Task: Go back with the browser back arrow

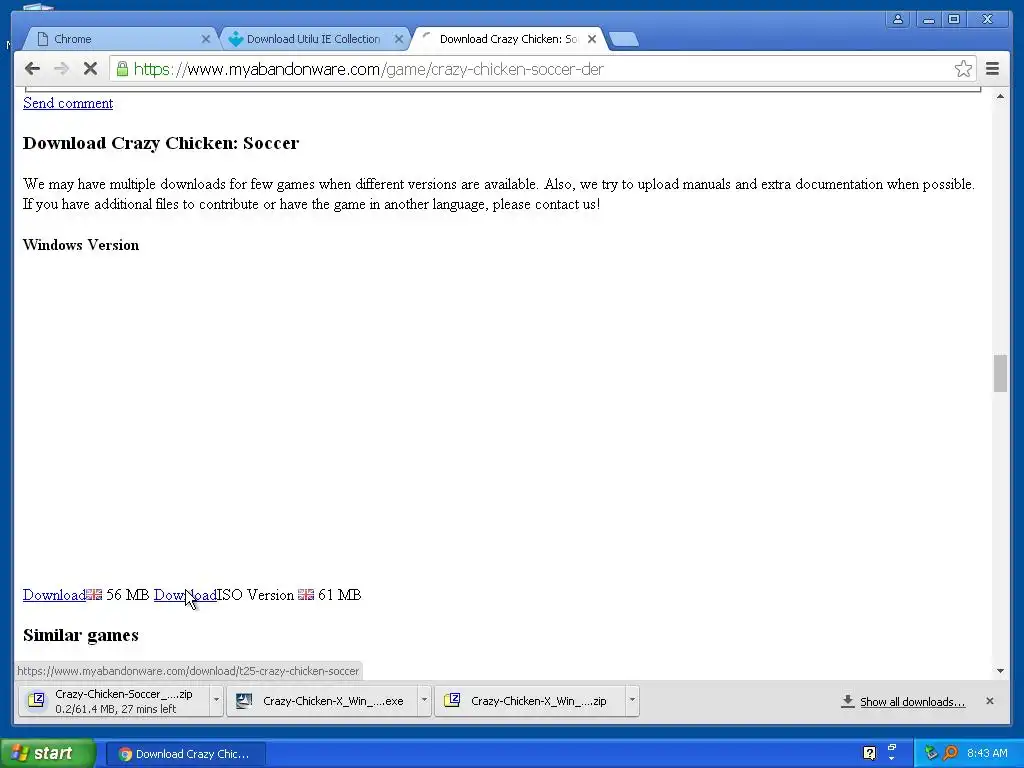Action: (x=32, y=69)
